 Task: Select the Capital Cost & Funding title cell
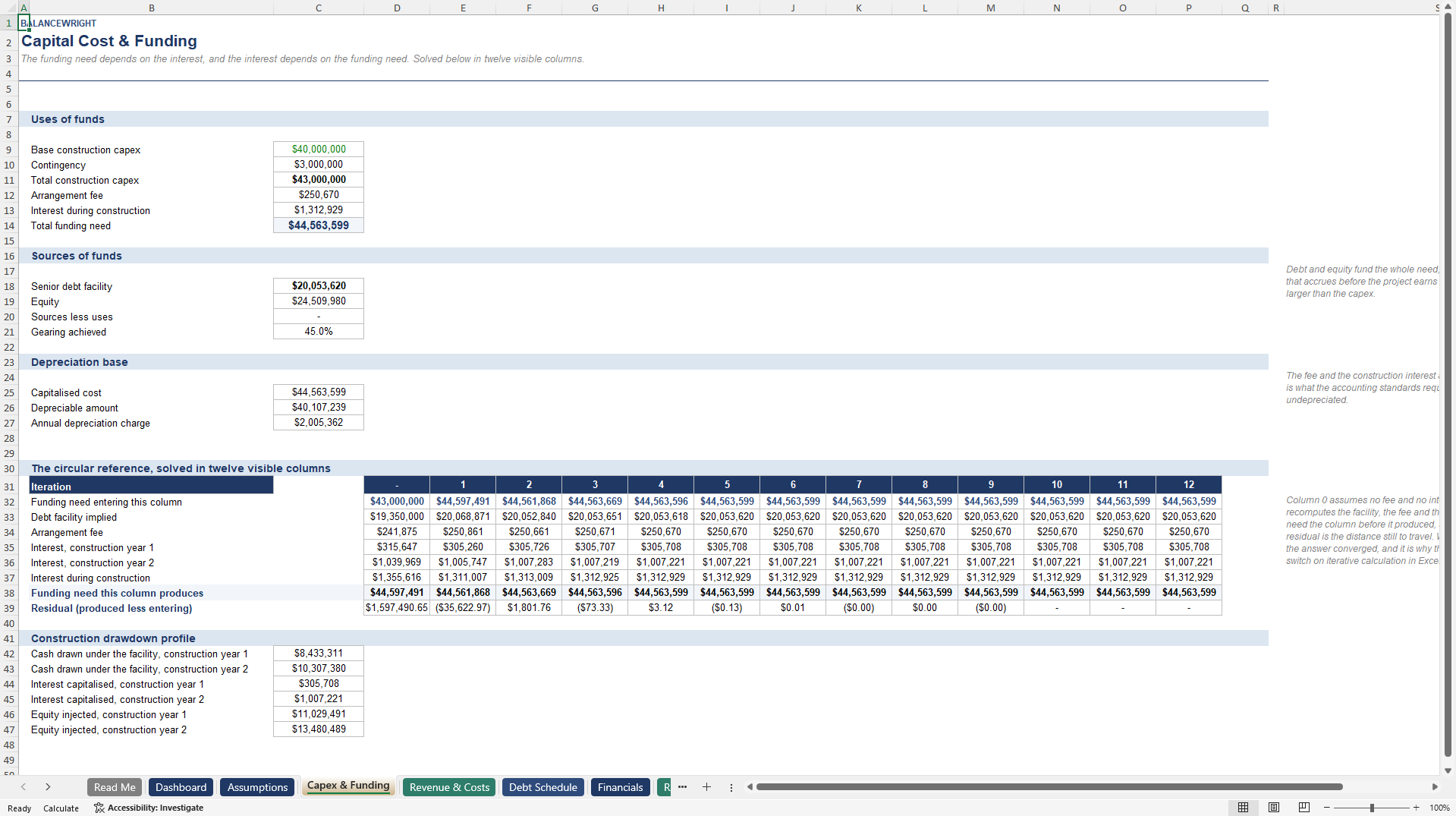[x=109, y=41]
